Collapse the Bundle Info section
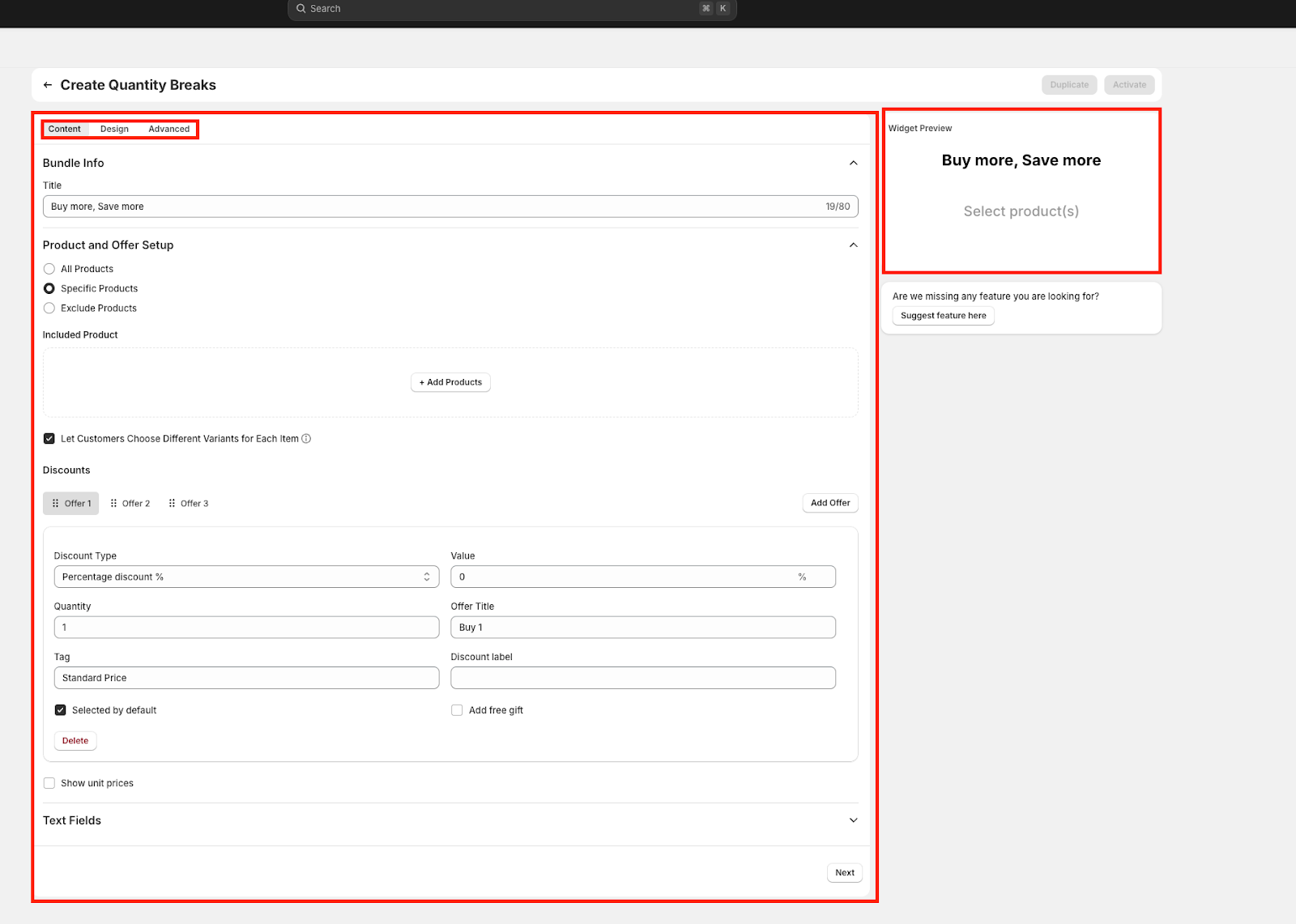Image resolution: width=1296 pixels, height=924 pixels. pyautogui.click(x=853, y=164)
